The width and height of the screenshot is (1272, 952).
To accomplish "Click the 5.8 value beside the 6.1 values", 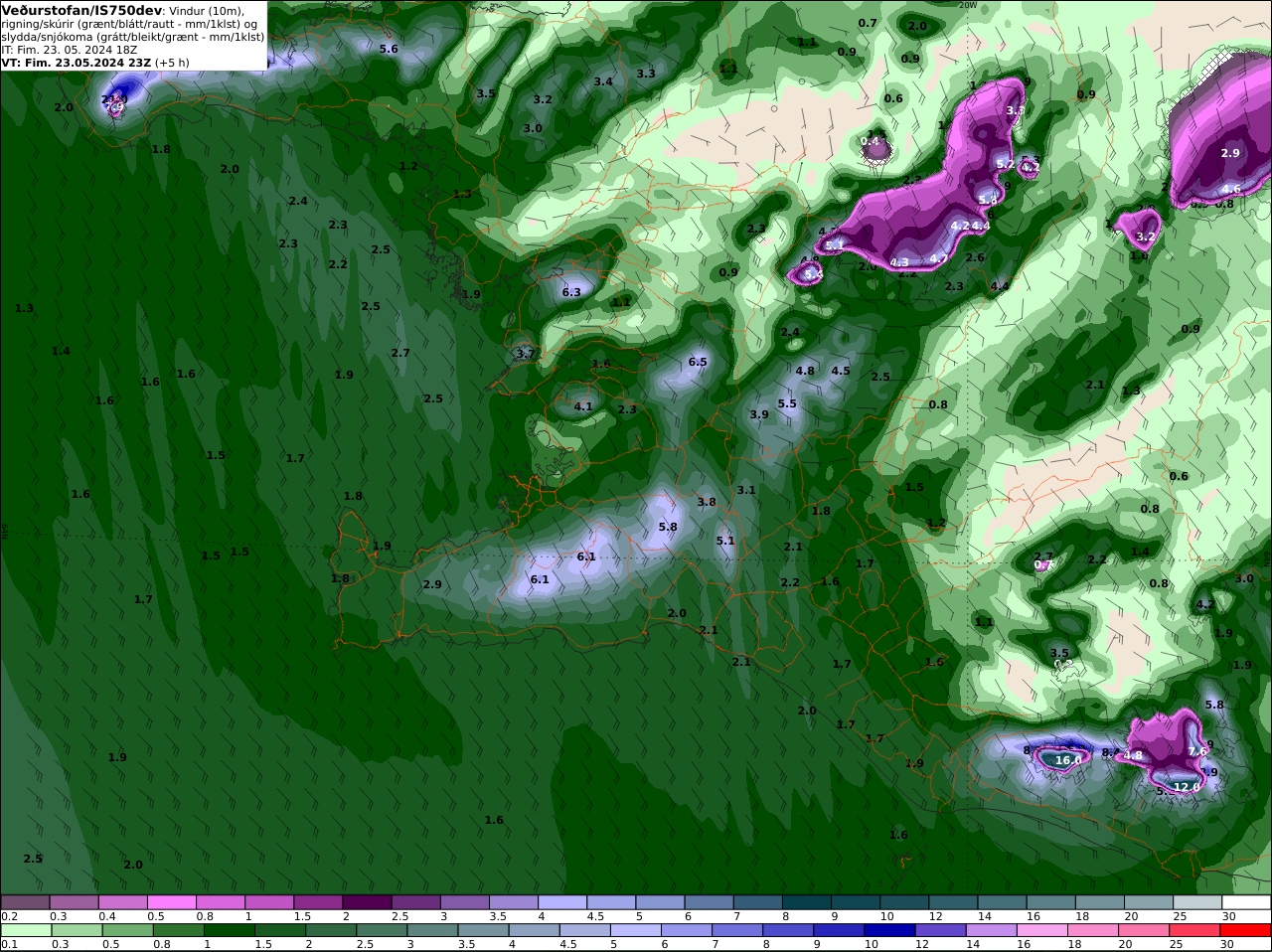I will [668, 527].
